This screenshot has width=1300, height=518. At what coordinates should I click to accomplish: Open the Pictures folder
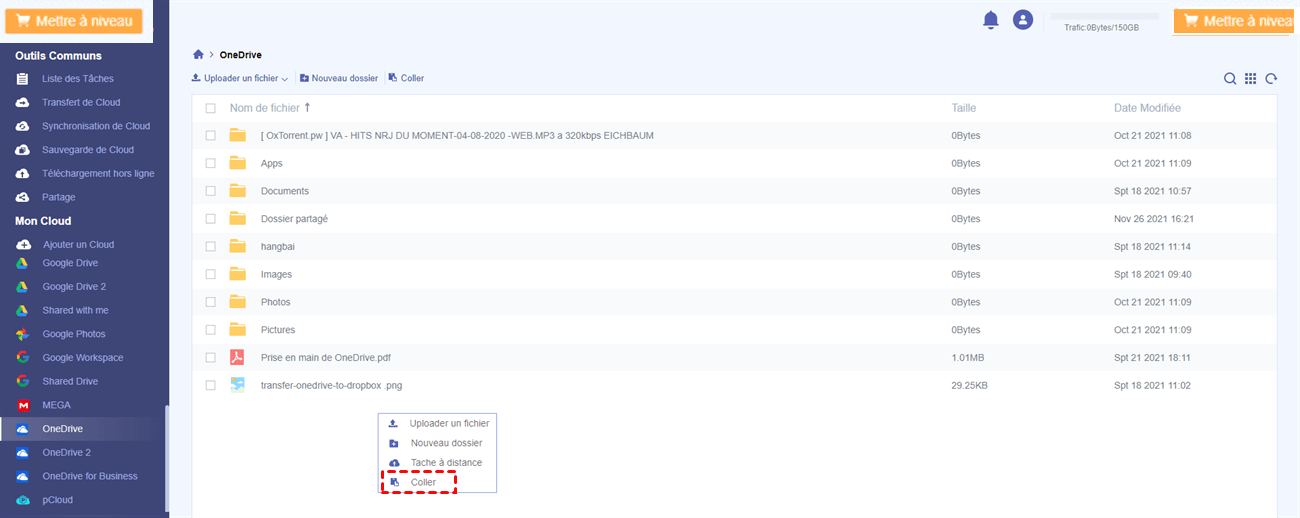point(278,329)
